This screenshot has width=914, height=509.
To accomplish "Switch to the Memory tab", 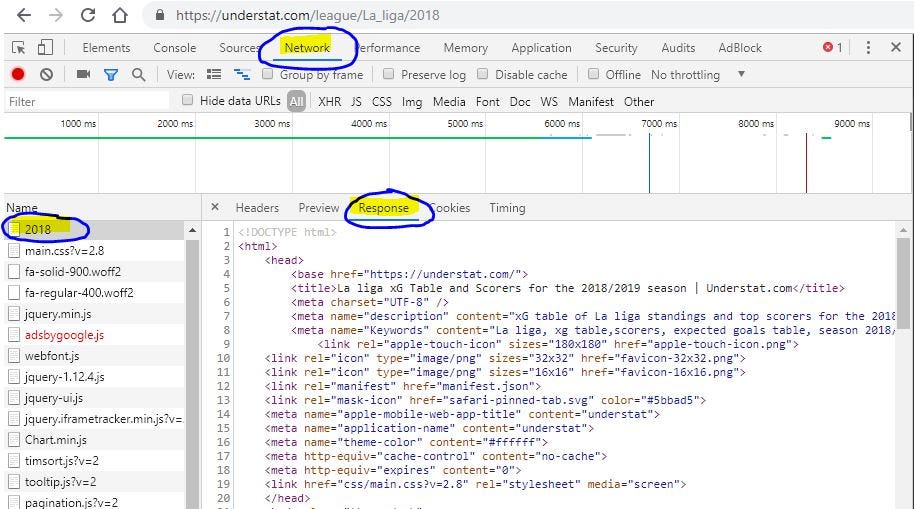I will coord(465,48).
